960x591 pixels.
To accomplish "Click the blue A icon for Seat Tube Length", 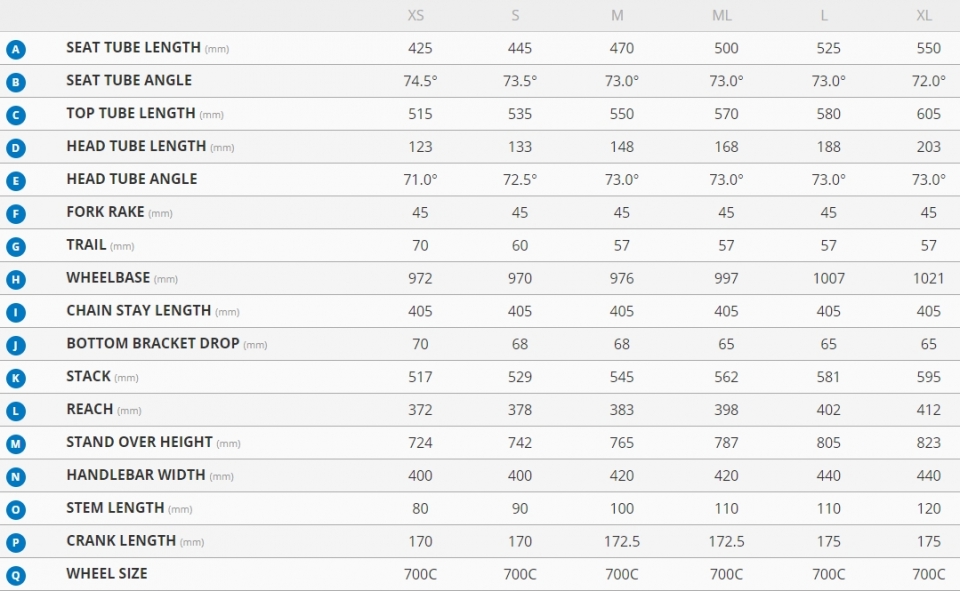I will point(16,49).
